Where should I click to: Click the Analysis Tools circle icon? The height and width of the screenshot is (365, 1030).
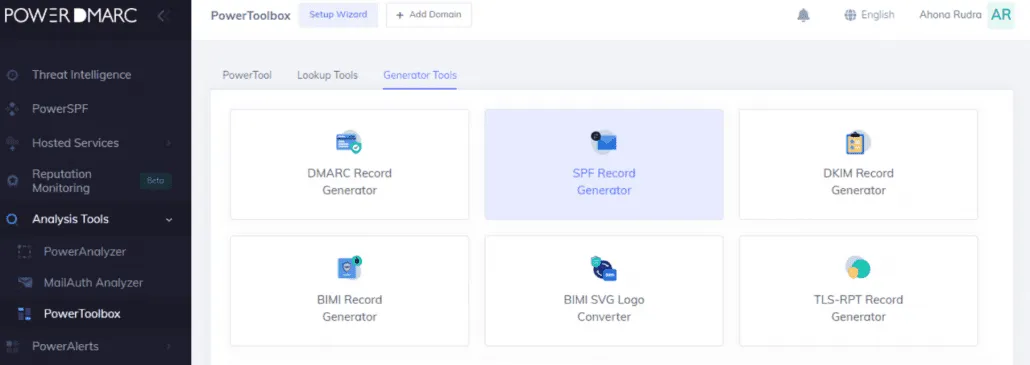(x=12, y=219)
